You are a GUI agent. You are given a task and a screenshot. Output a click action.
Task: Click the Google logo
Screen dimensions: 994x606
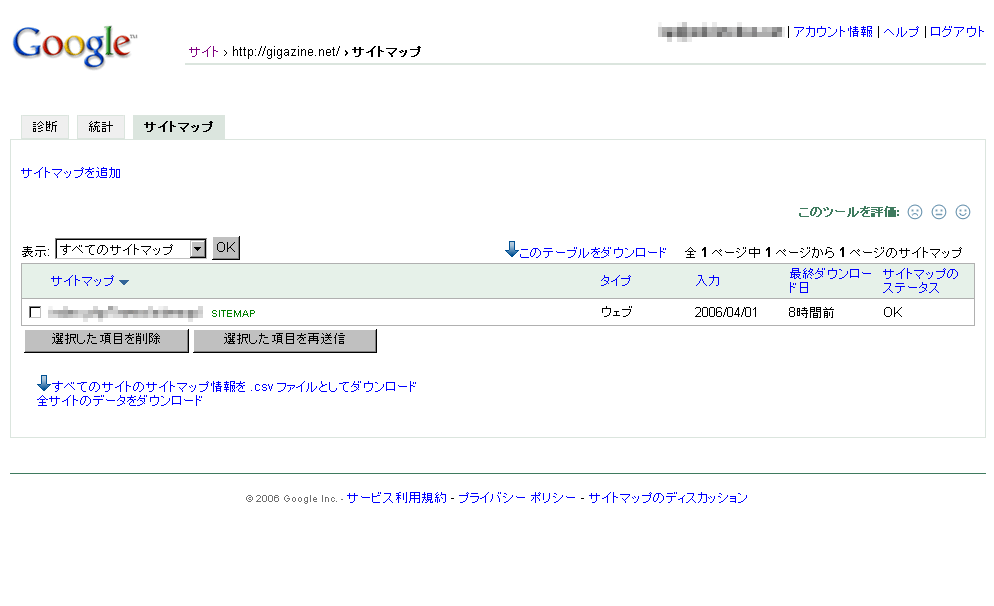72,42
